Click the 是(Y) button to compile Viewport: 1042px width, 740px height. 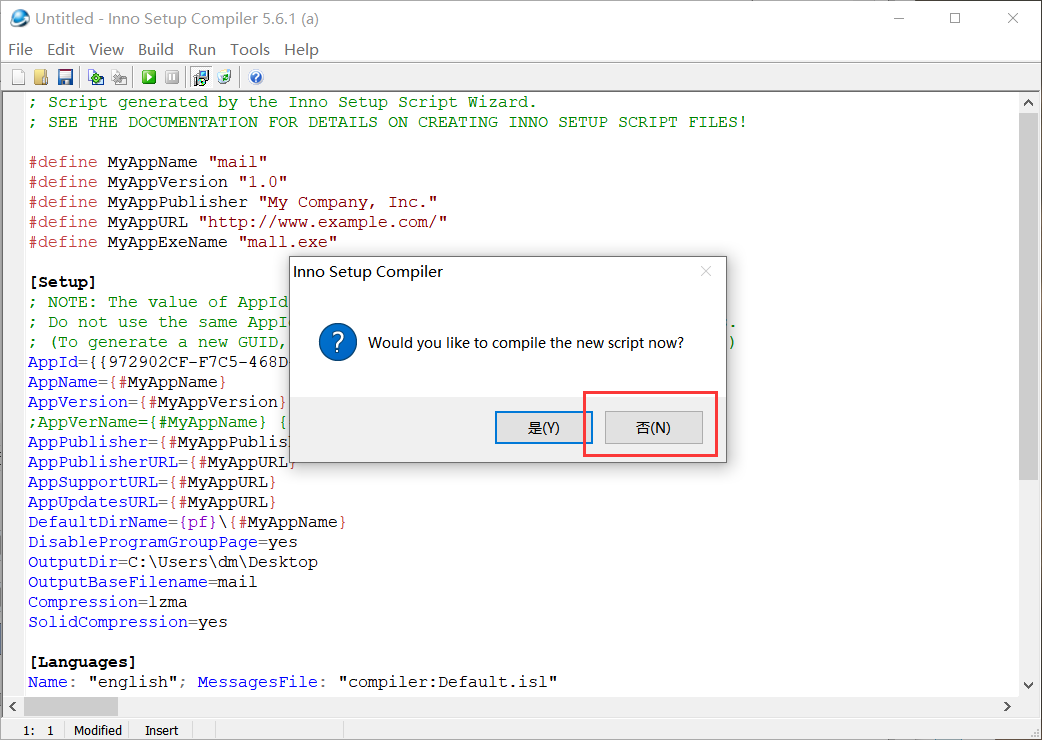click(x=544, y=428)
